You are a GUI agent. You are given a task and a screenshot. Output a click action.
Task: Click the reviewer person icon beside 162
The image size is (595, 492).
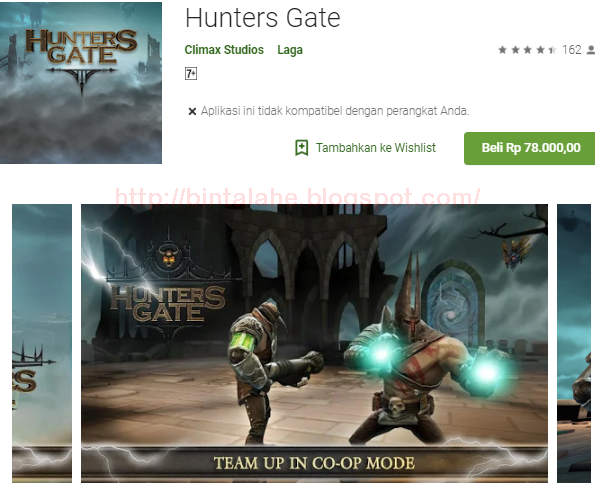[591, 50]
